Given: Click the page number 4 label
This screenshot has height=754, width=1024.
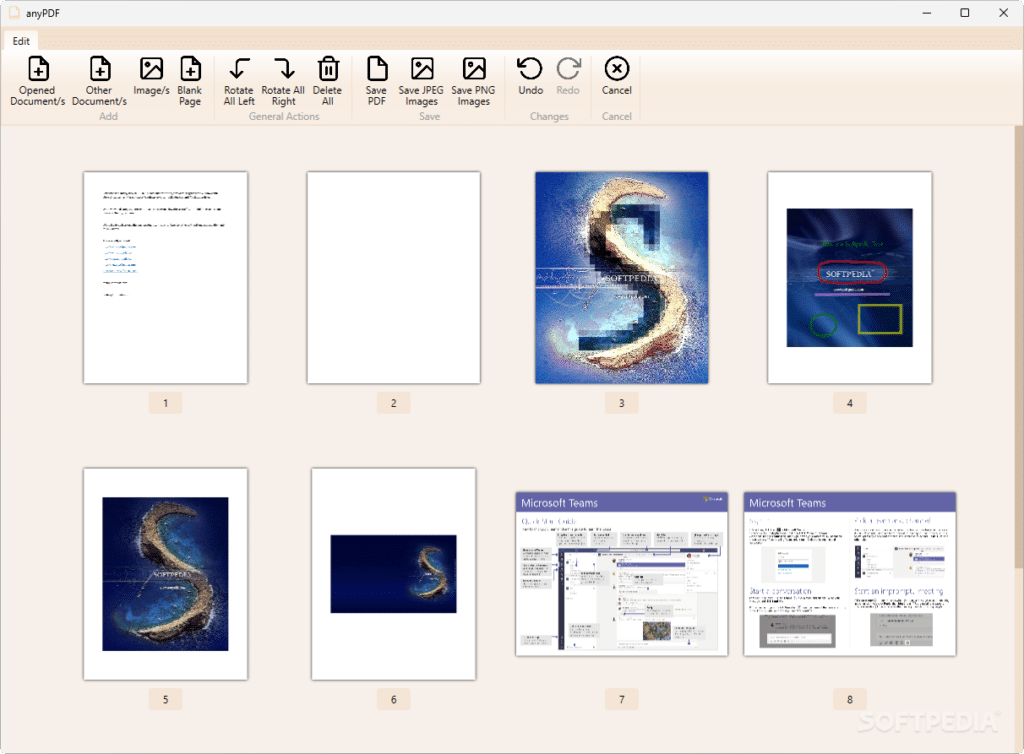Looking at the screenshot, I should [850, 403].
